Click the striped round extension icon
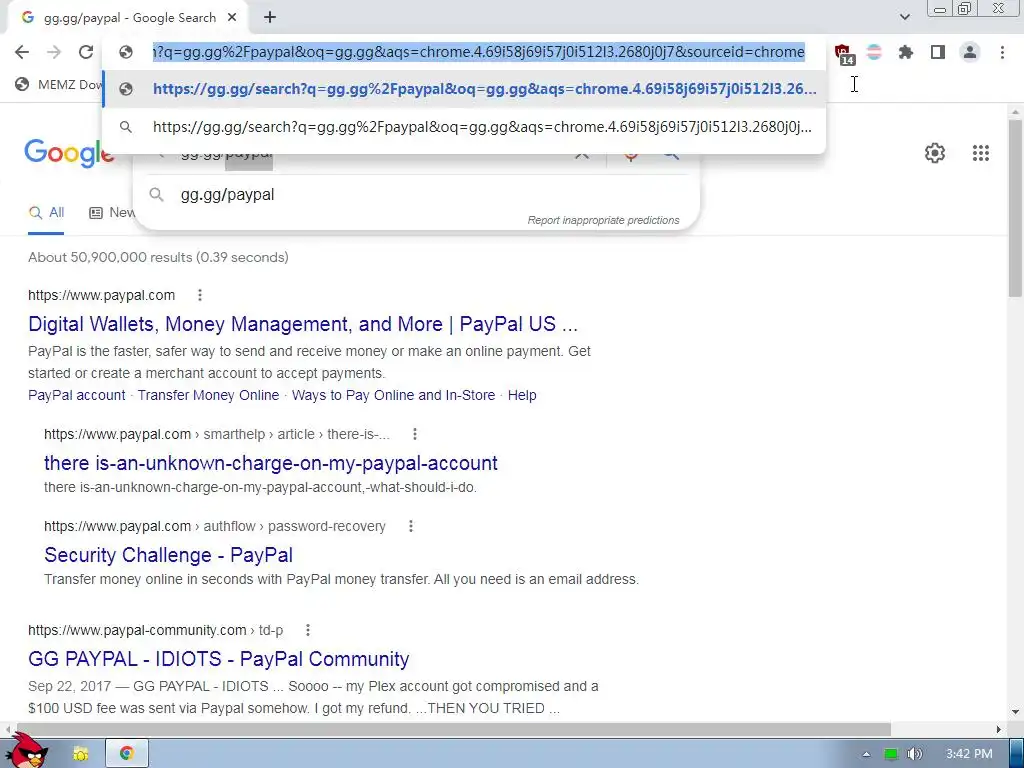 874,52
